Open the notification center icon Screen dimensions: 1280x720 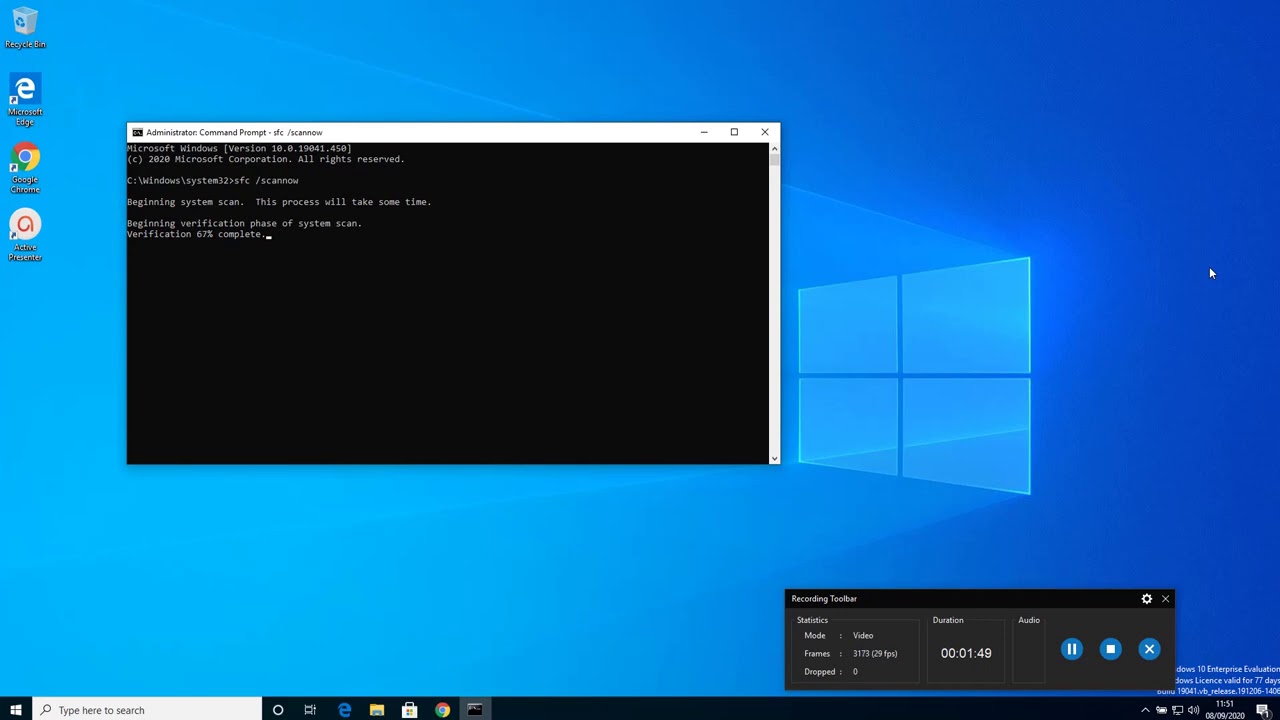point(1263,710)
